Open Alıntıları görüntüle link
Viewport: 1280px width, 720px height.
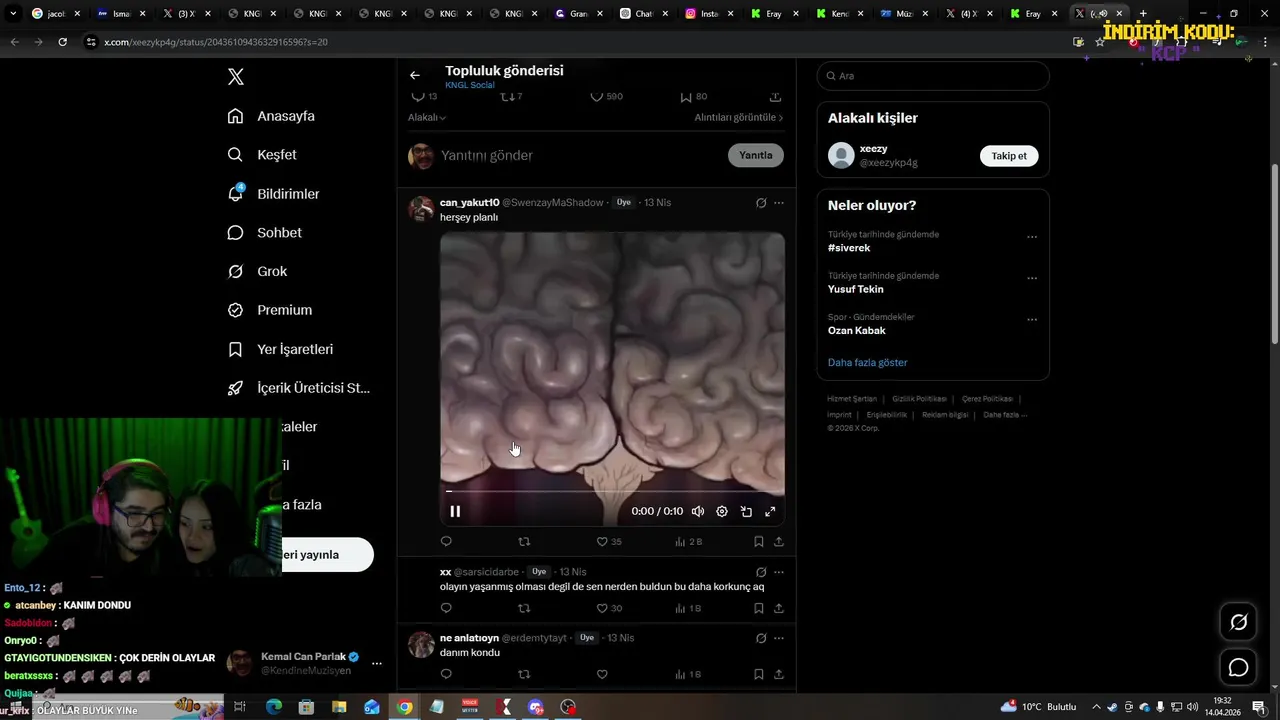click(739, 117)
